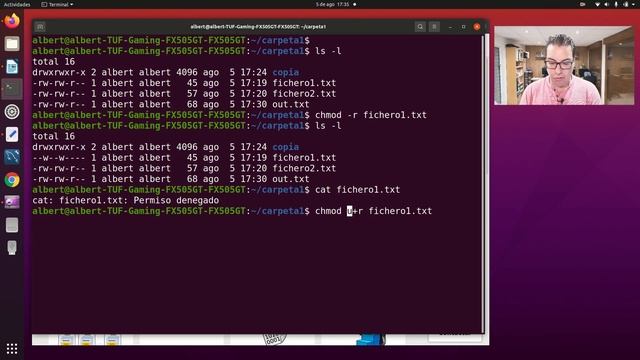This screenshot has width=640, height=360.
Task: Click the terminal search icon in the title bar
Action: pos(420,27)
